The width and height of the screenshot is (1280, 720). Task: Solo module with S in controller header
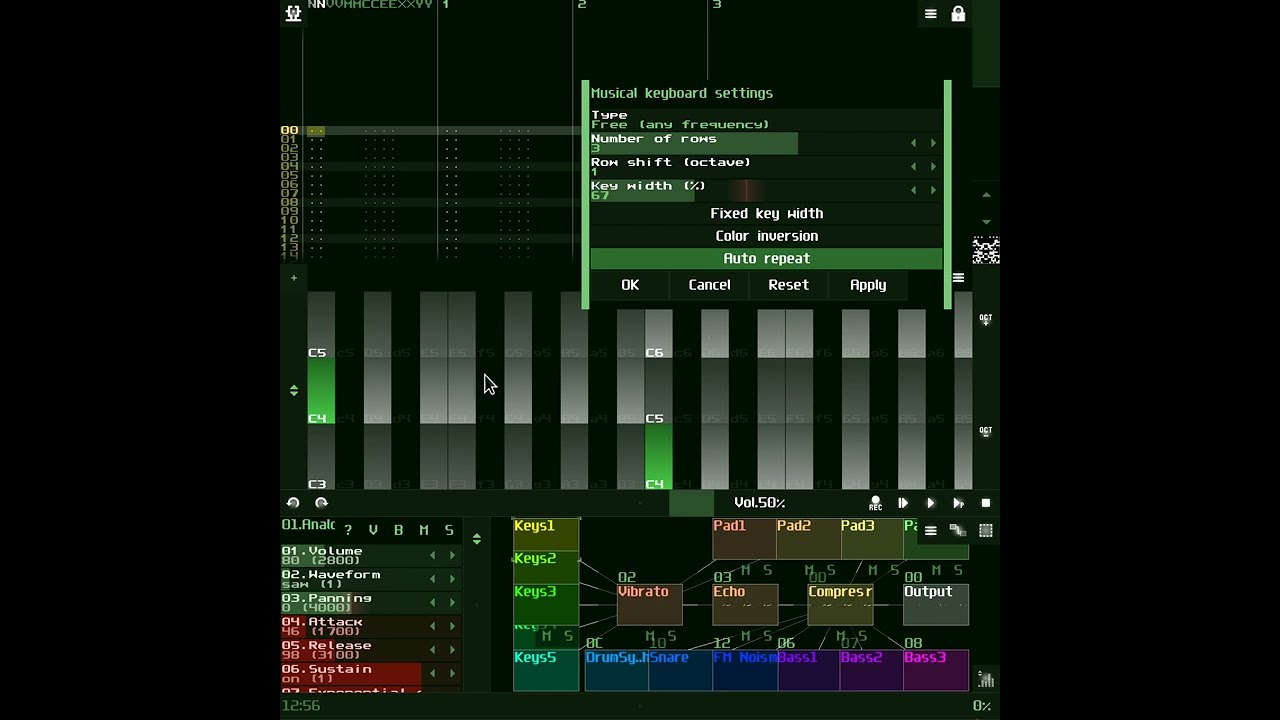(449, 530)
